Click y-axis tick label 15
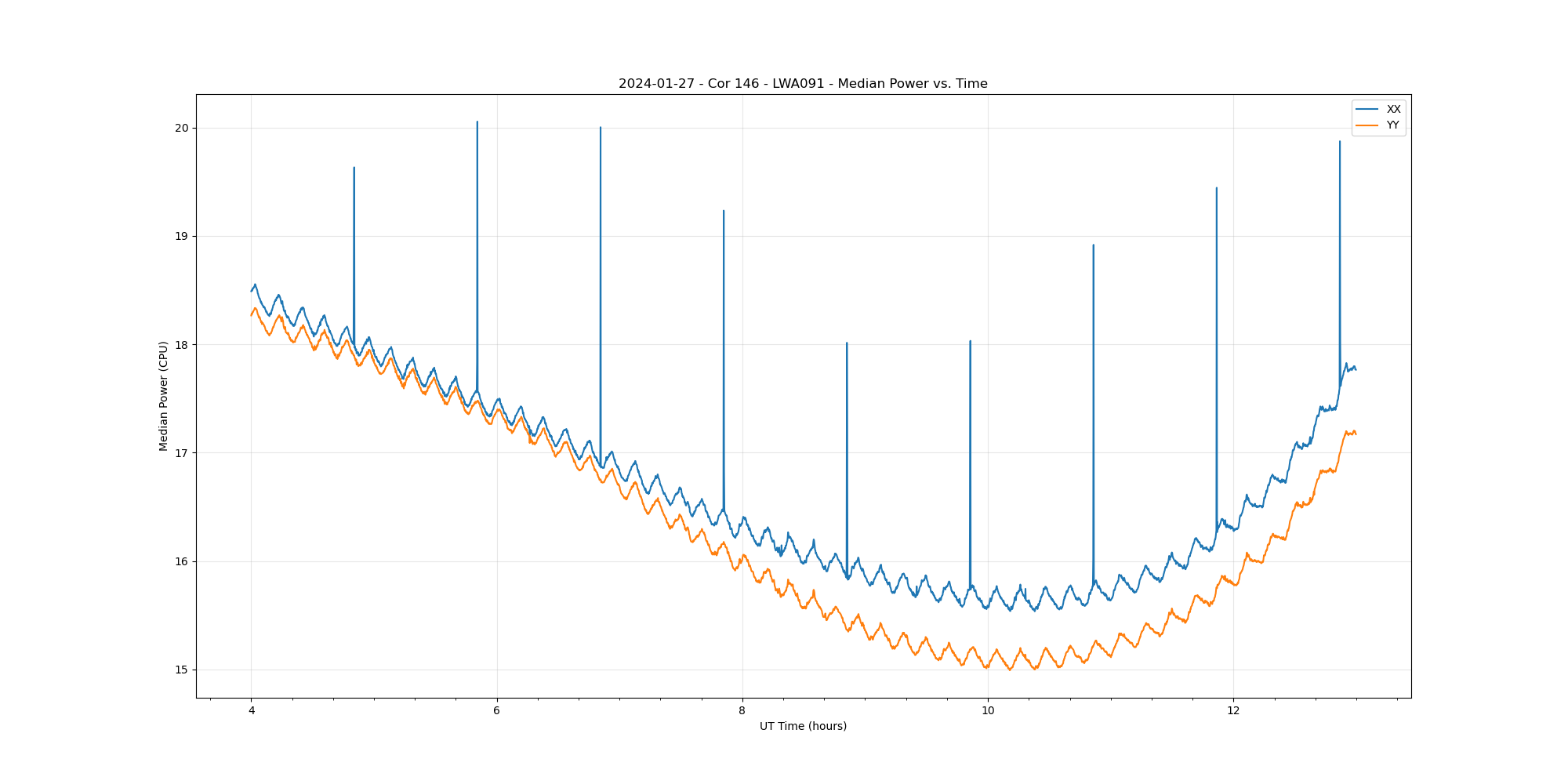The image size is (1568, 784). click(182, 670)
